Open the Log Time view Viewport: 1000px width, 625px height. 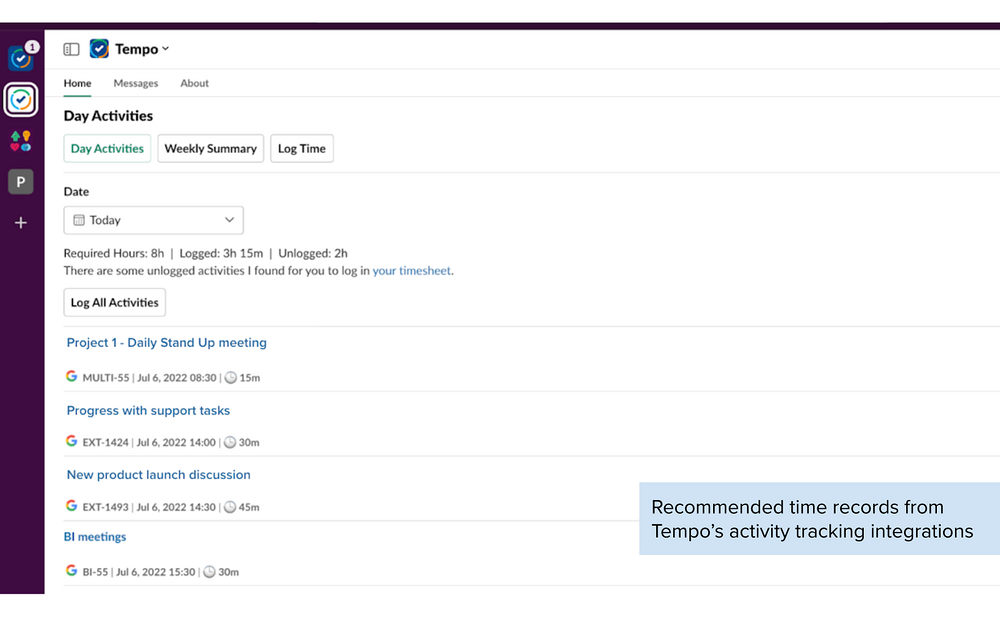pos(302,149)
